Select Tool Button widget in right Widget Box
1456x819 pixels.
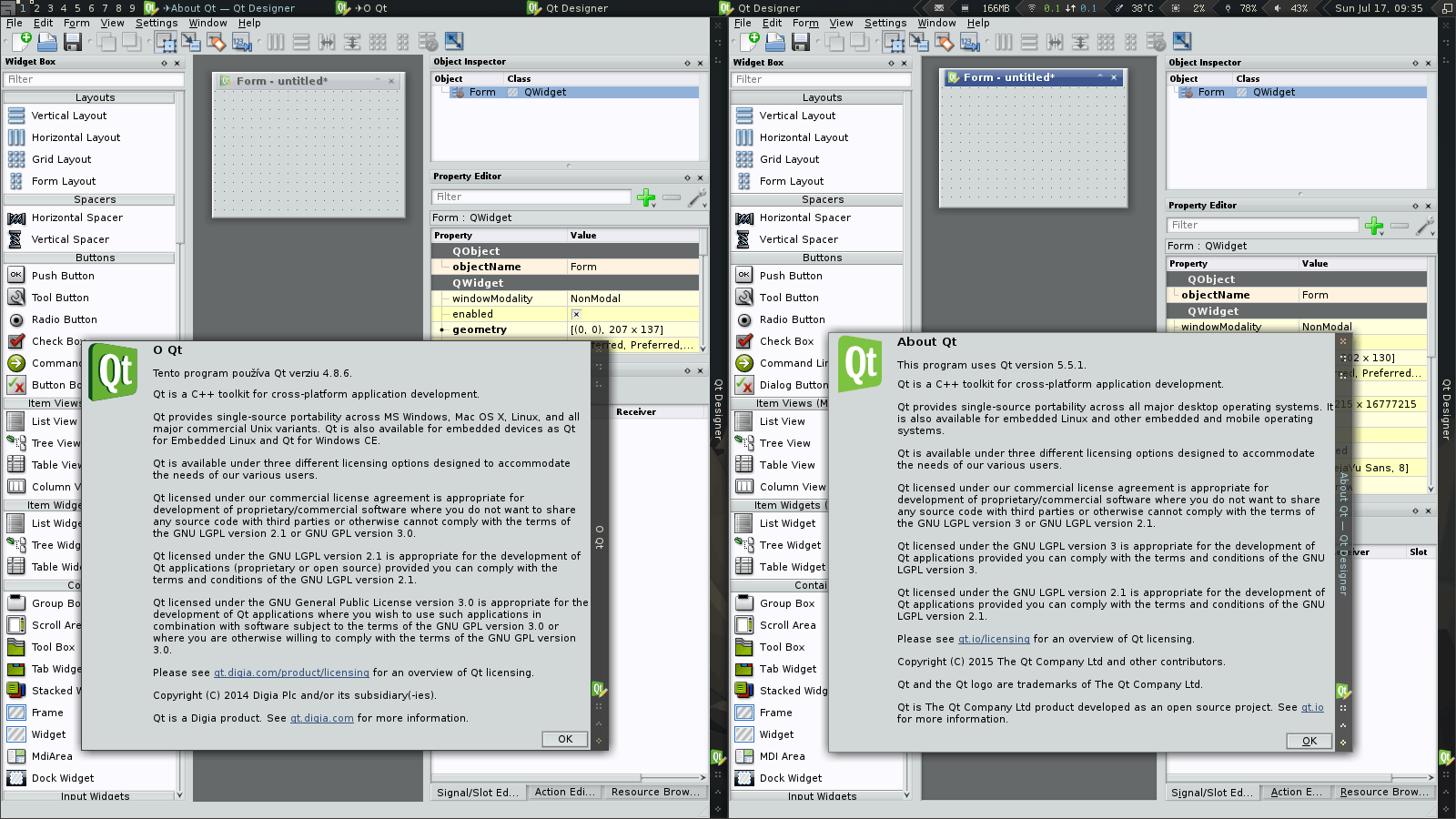[x=817, y=298]
